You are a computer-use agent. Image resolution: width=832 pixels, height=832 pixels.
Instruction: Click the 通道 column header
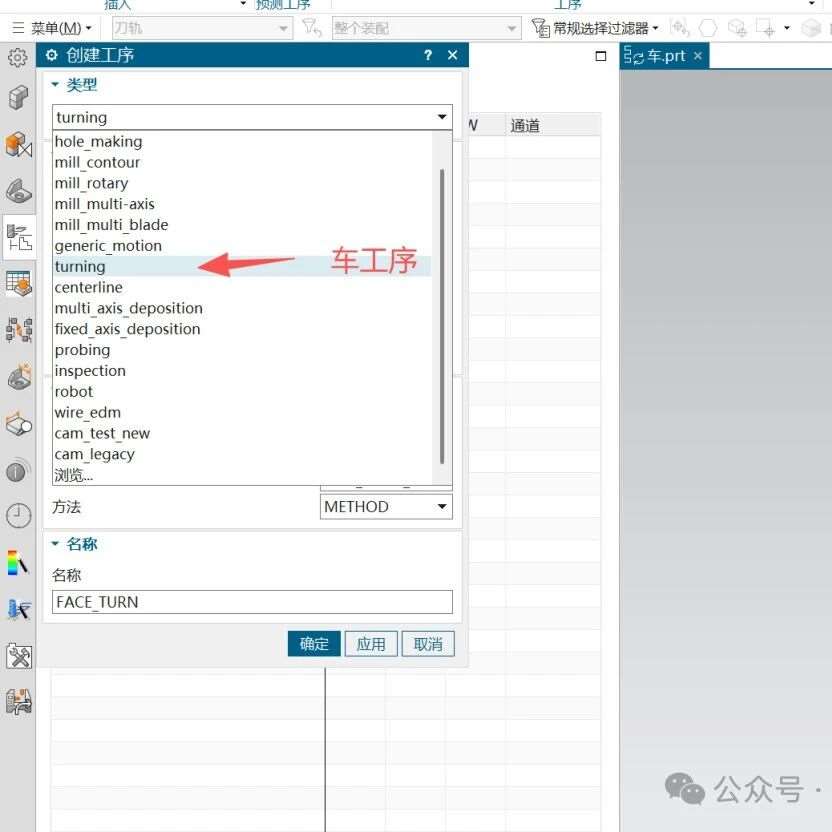[552, 125]
